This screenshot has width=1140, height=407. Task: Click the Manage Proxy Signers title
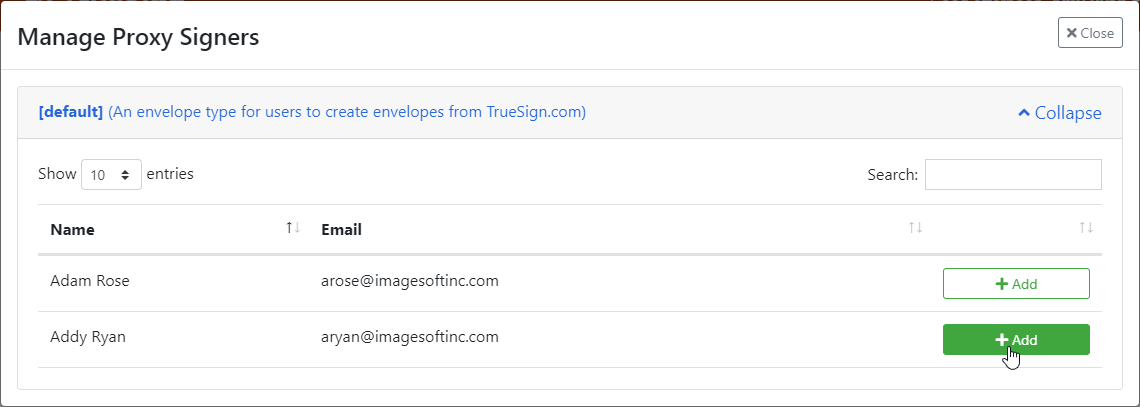[x=138, y=36]
